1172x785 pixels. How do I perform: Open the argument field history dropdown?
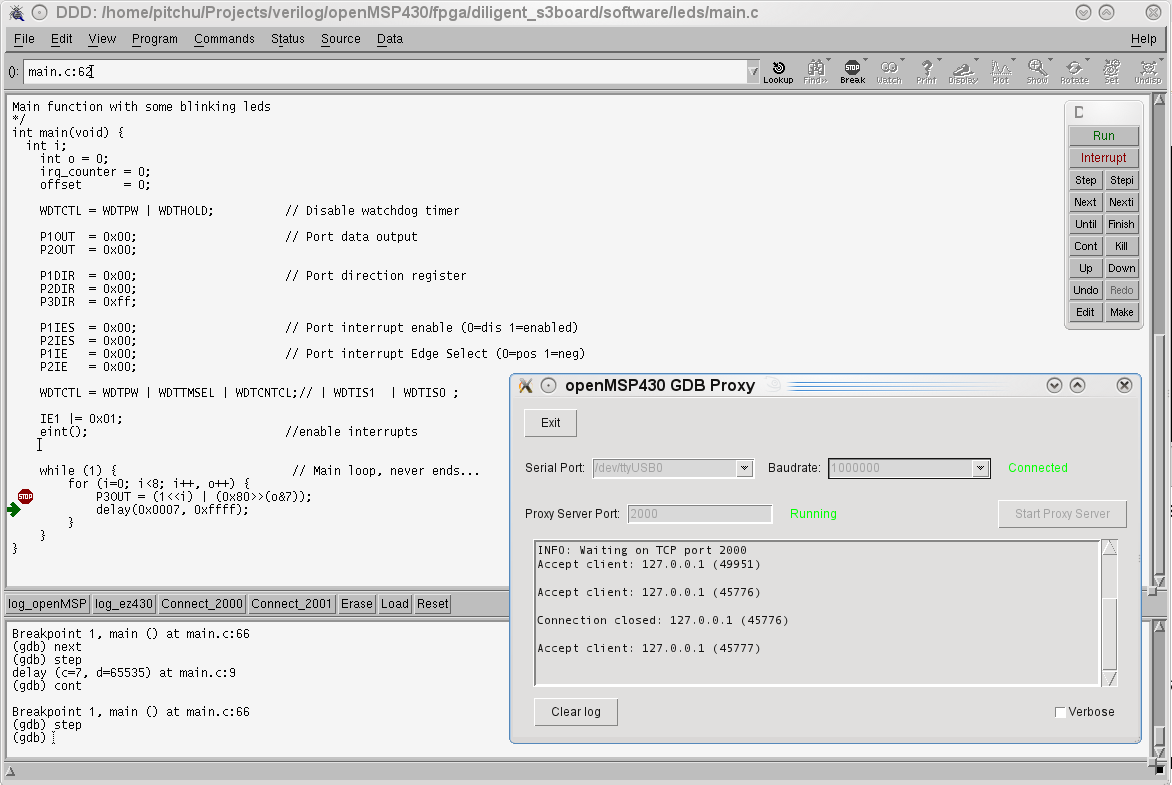(752, 72)
